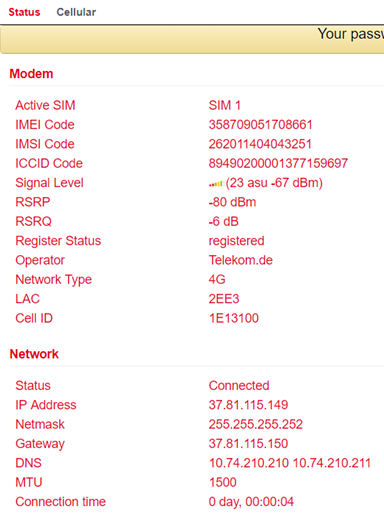
Task: Click the DNS servers value
Action: pyautogui.click(x=290, y=463)
